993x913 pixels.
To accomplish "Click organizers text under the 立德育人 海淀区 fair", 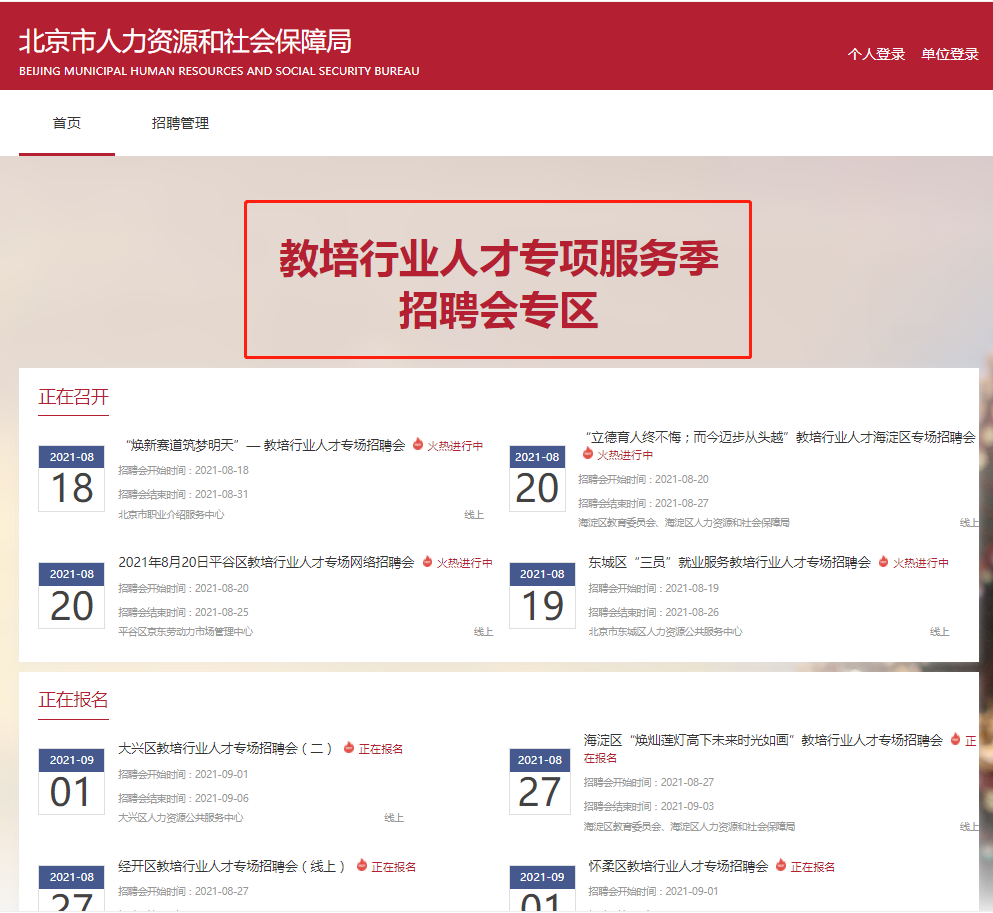I will coord(683,522).
